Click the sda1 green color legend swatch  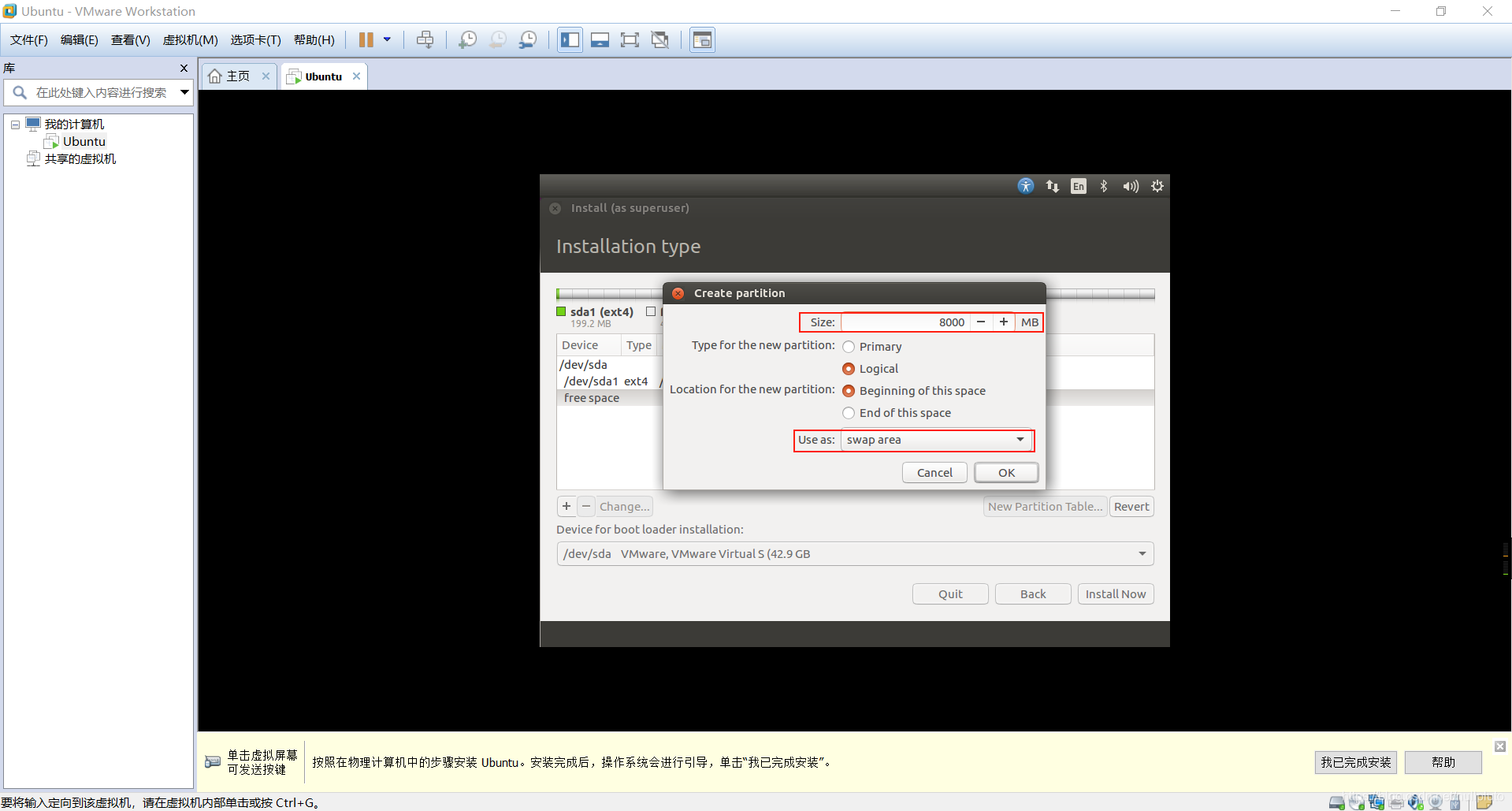[x=561, y=312]
